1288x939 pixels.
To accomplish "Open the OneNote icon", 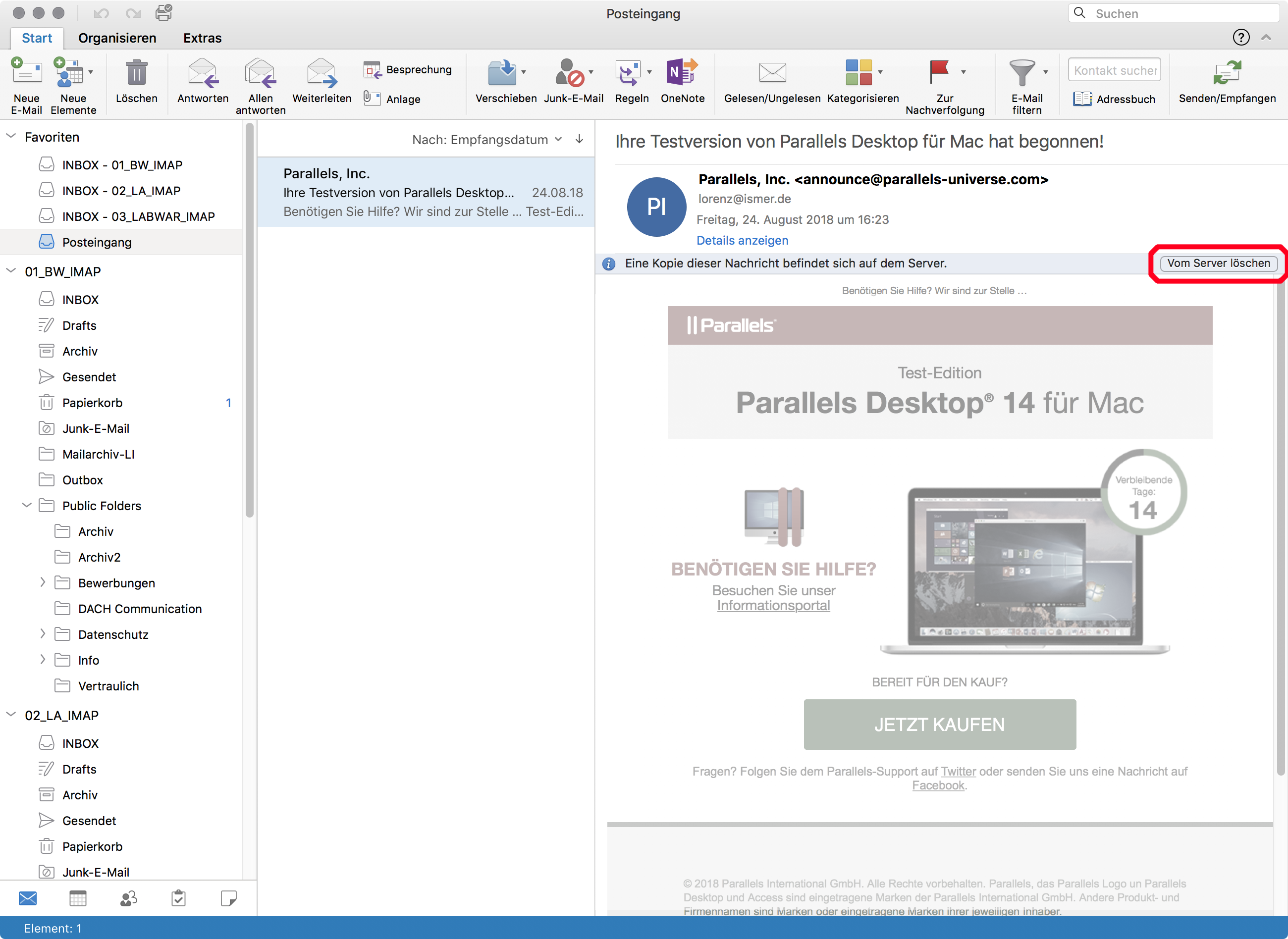I will point(682,73).
